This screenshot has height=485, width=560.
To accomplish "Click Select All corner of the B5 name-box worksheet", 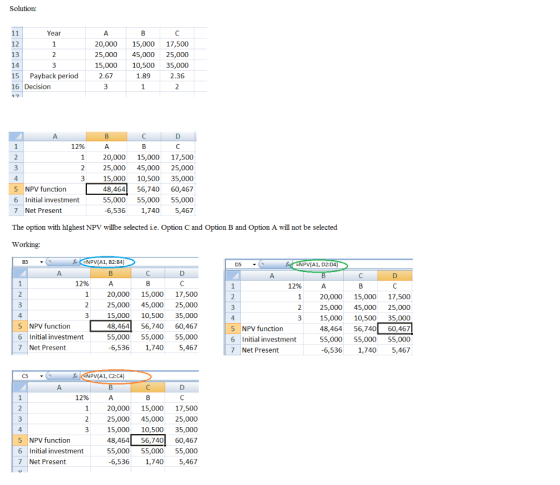I will [x=20, y=273].
